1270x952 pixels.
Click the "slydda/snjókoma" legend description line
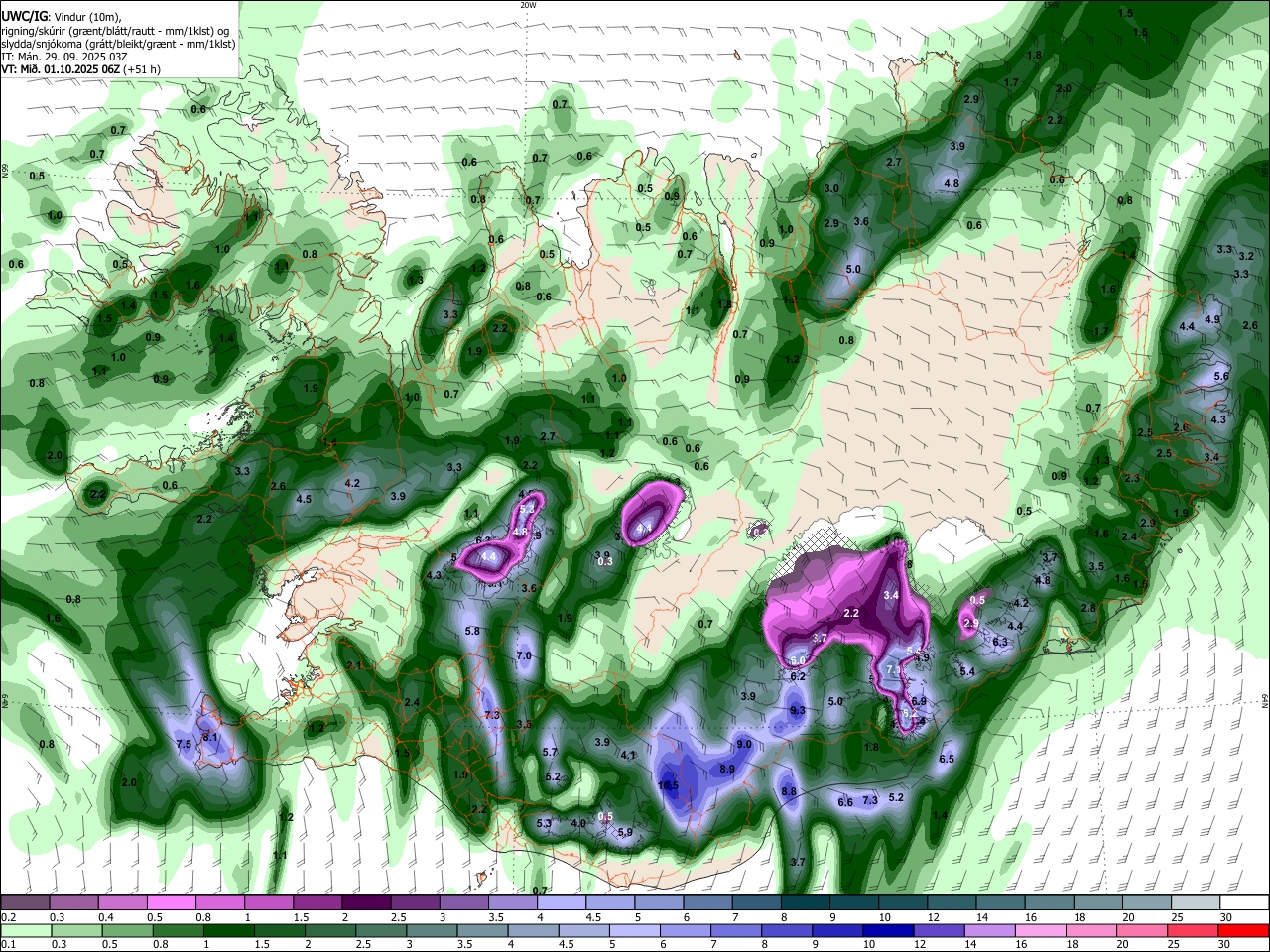(118, 45)
